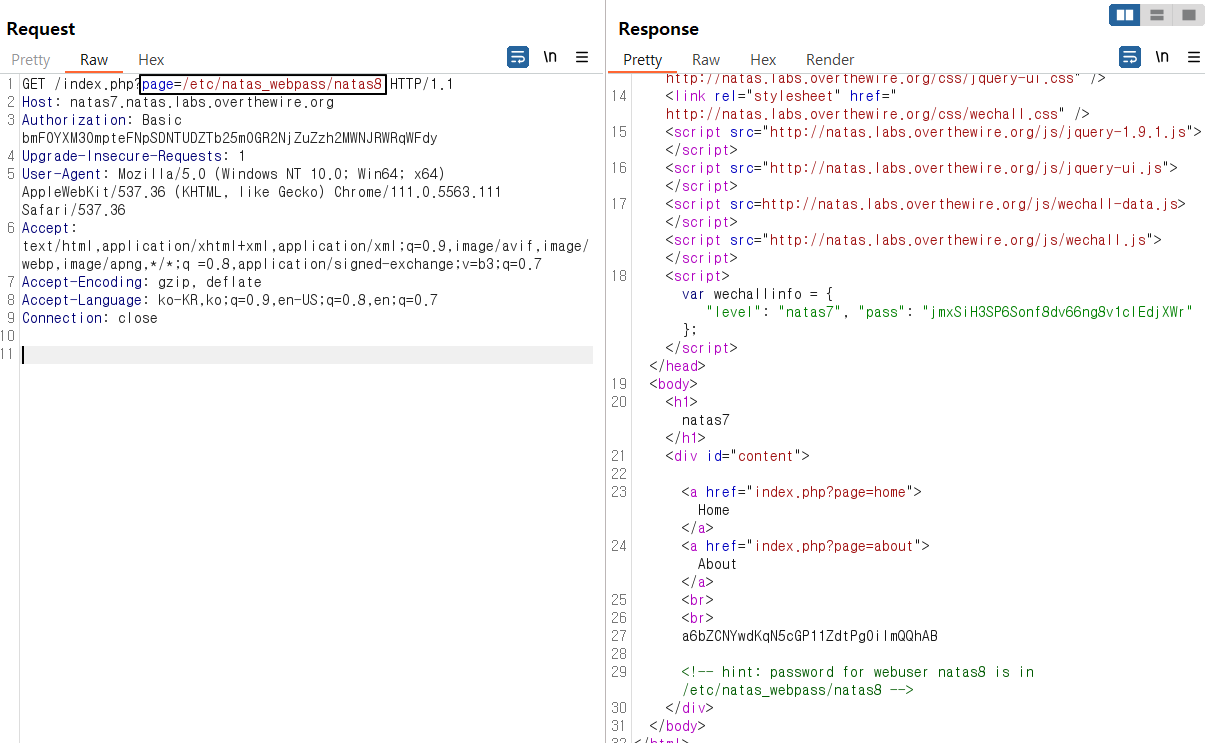Show non-printable characters in Response panel

click(1162, 57)
